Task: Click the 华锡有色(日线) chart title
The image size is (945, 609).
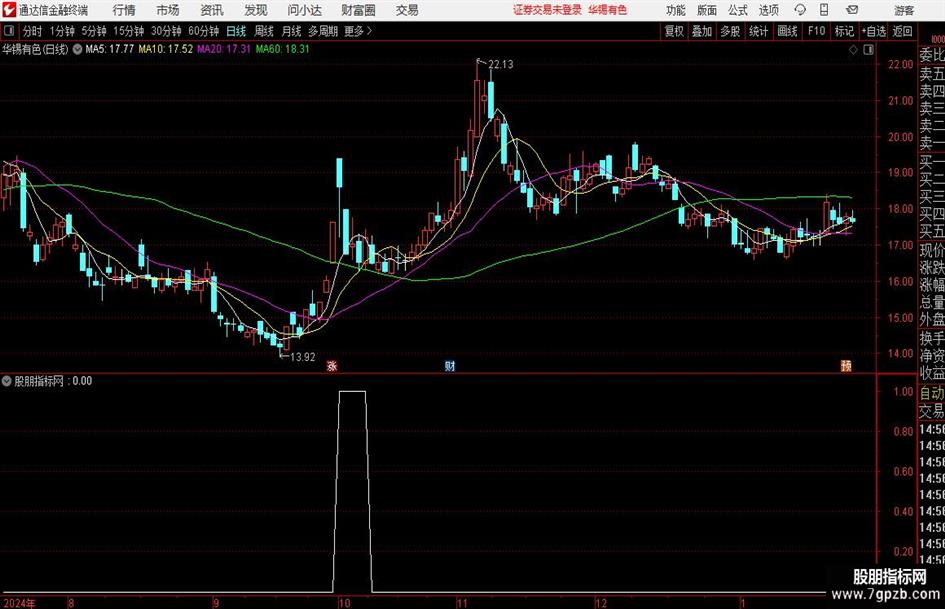Action: tap(36, 49)
